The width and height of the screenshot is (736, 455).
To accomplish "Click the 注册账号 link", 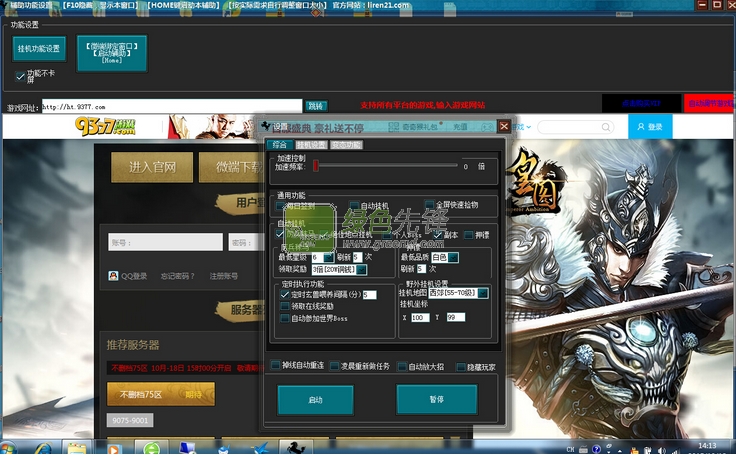I will pyautogui.click(x=223, y=276).
